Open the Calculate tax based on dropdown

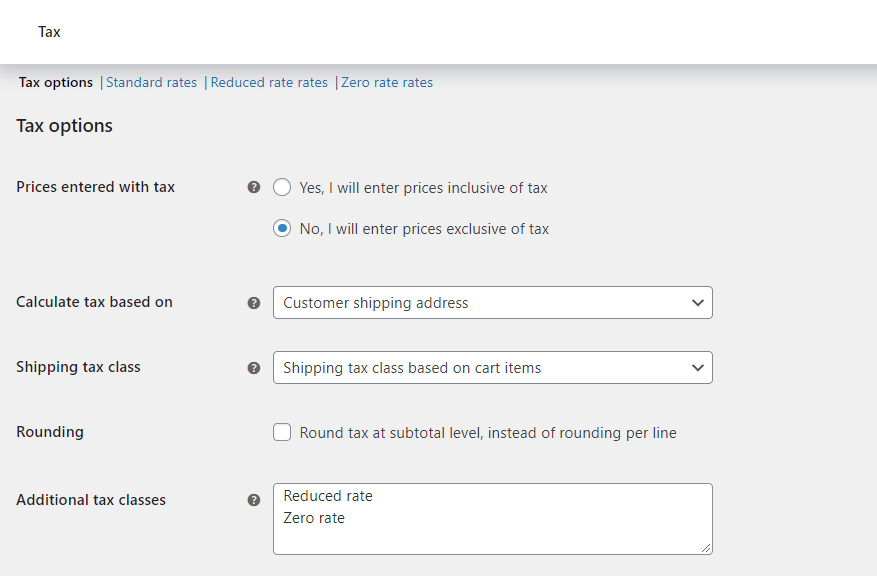tap(492, 302)
